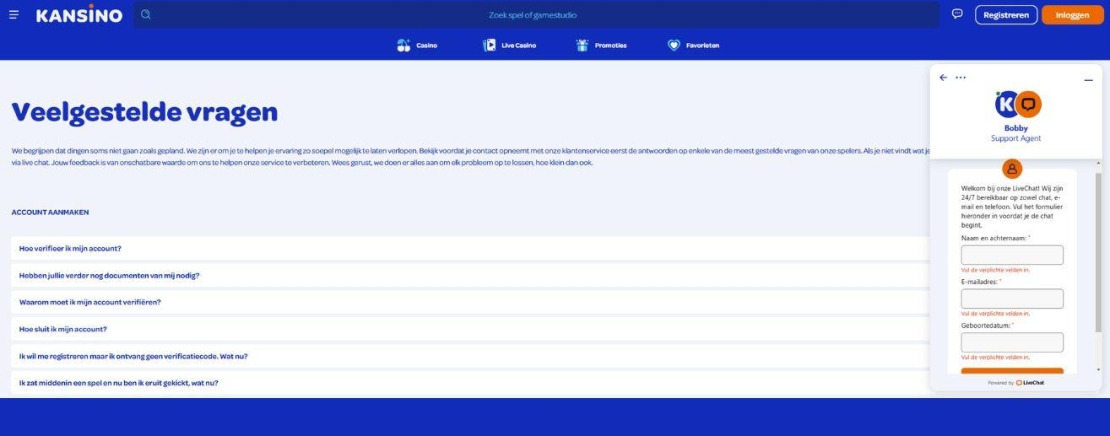Expand 'Hoe verifieer ik mijn account?' question
This screenshot has height=436, width=1110.
pos(70,248)
